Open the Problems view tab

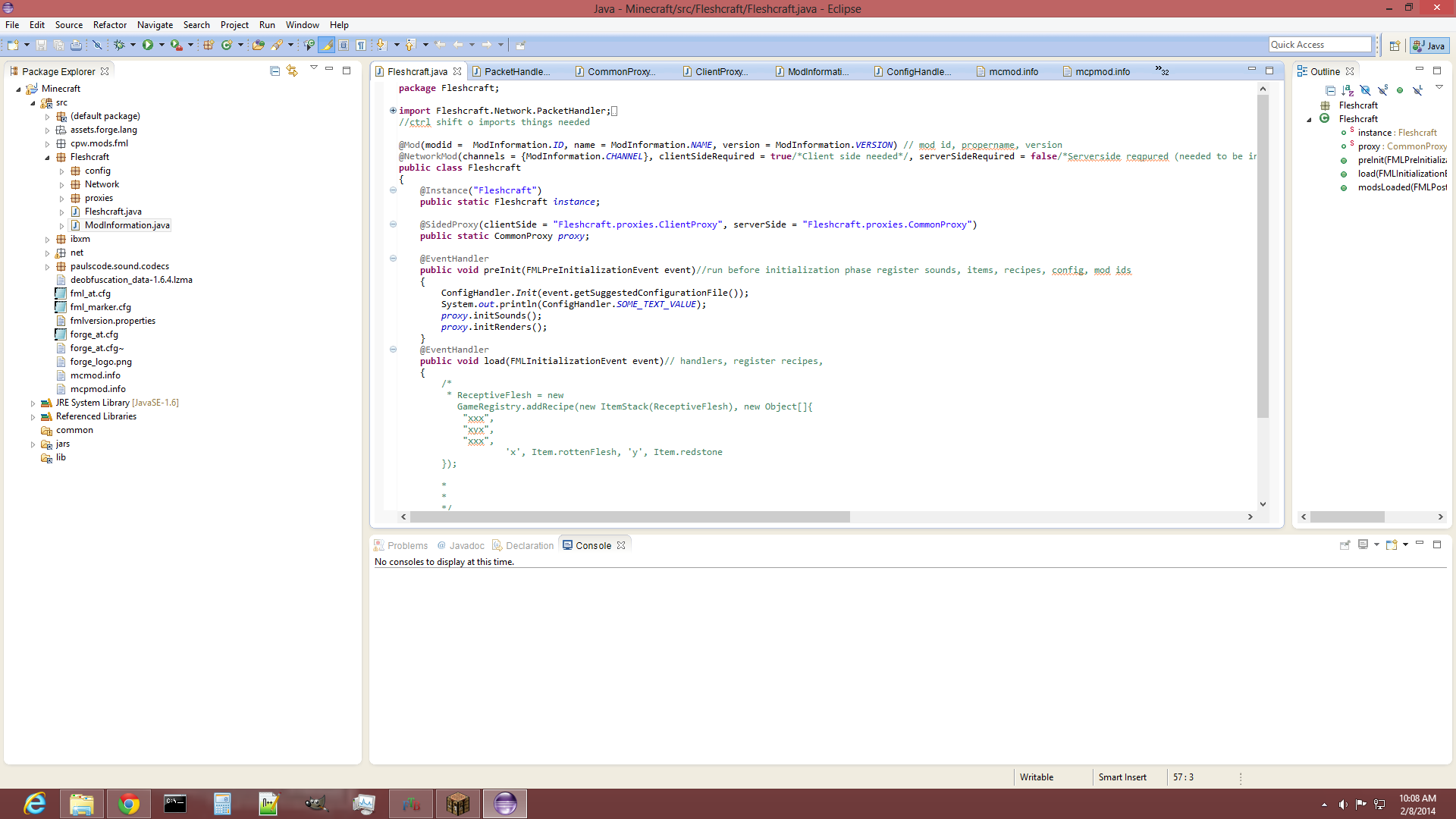[x=407, y=546]
